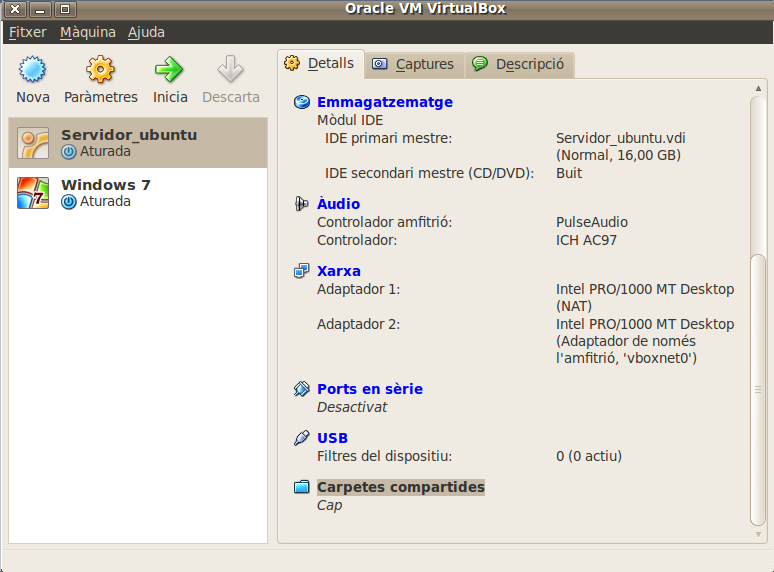Viewport: 774px width, 572px height.
Task: Open the Fitxer menu
Action: point(28,32)
